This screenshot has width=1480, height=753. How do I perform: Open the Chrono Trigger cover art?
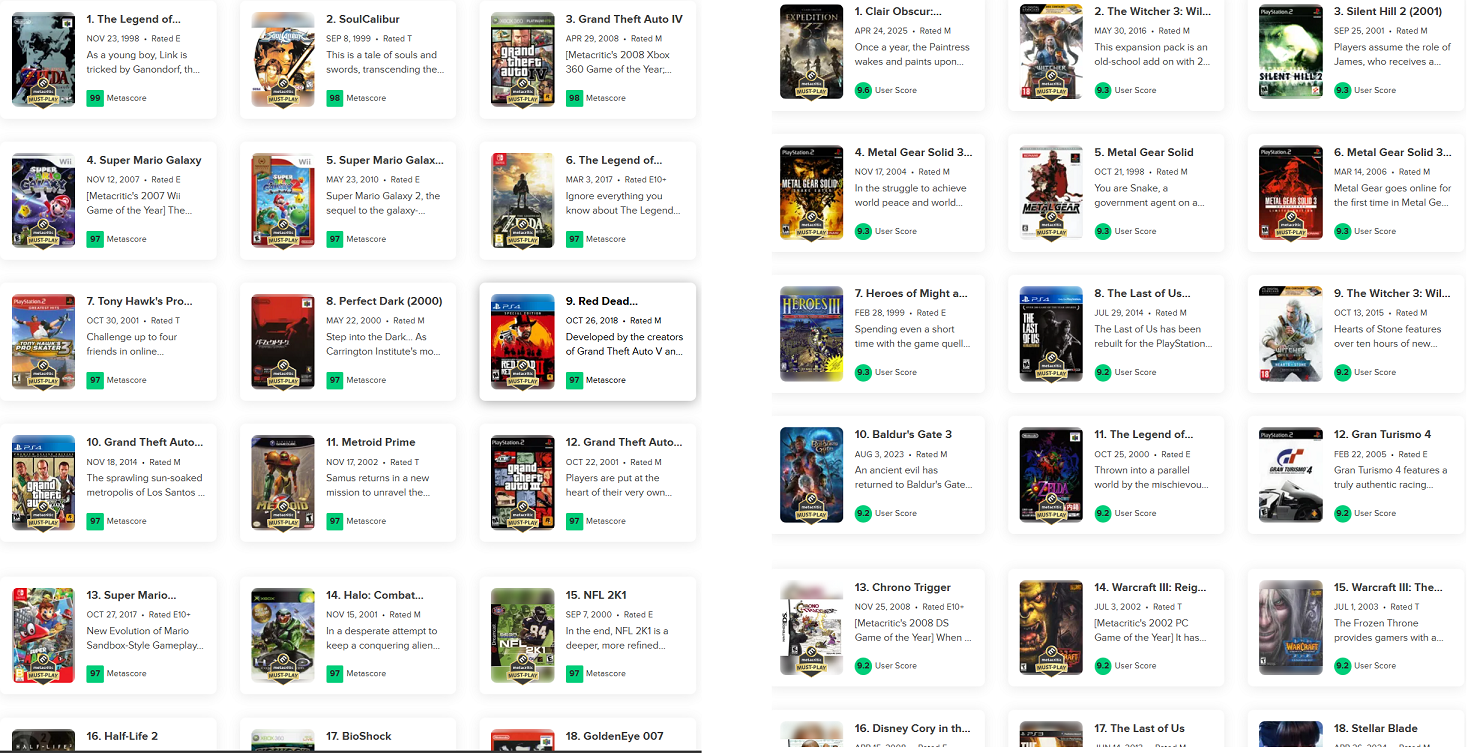point(812,627)
